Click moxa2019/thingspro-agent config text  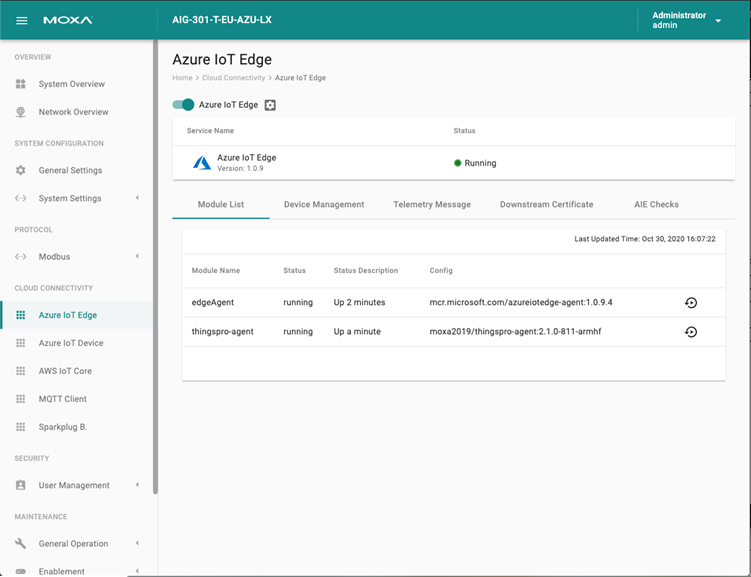pyautogui.click(x=515, y=331)
